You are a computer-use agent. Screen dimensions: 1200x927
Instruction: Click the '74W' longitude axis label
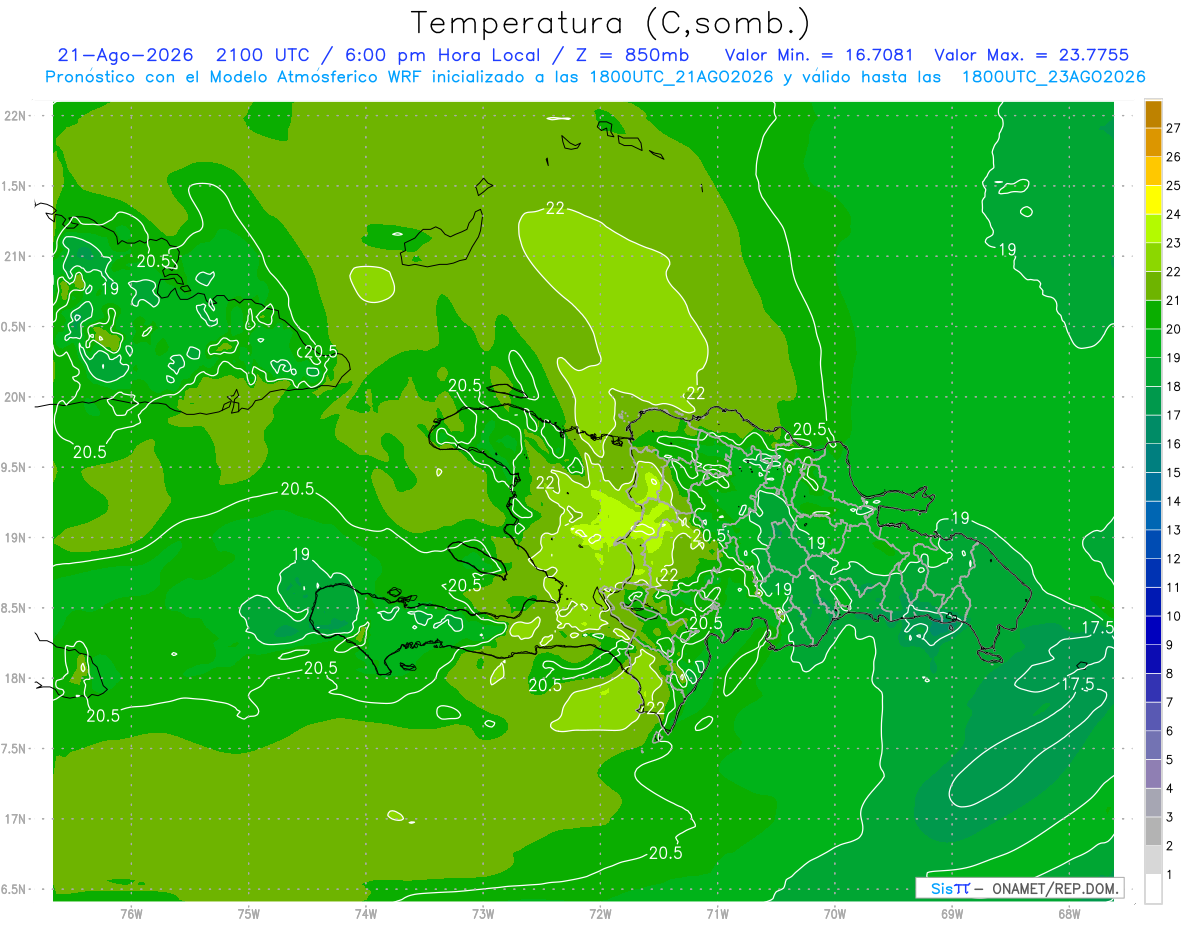pos(366,914)
